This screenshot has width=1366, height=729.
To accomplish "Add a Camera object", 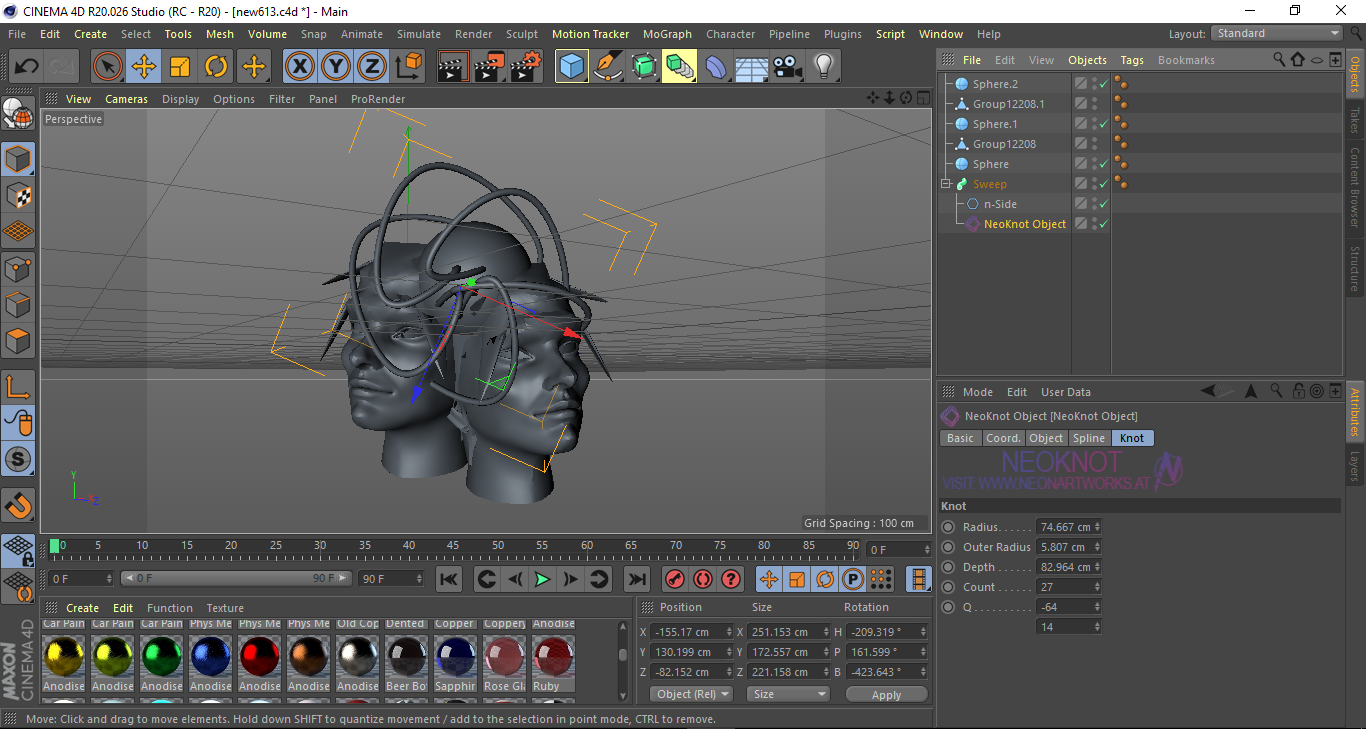I will click(788, 67).
